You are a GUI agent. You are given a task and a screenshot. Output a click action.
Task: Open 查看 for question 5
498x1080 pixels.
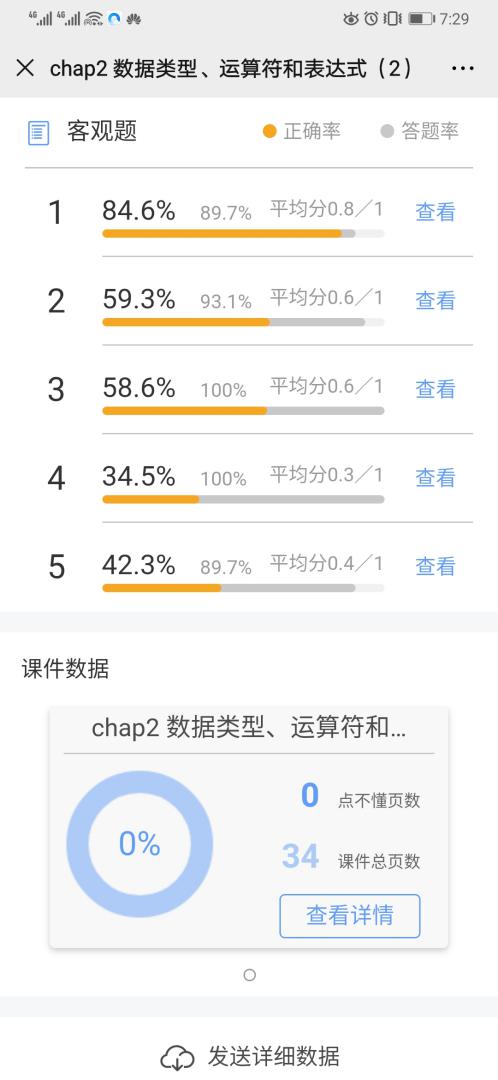[435, 566]
